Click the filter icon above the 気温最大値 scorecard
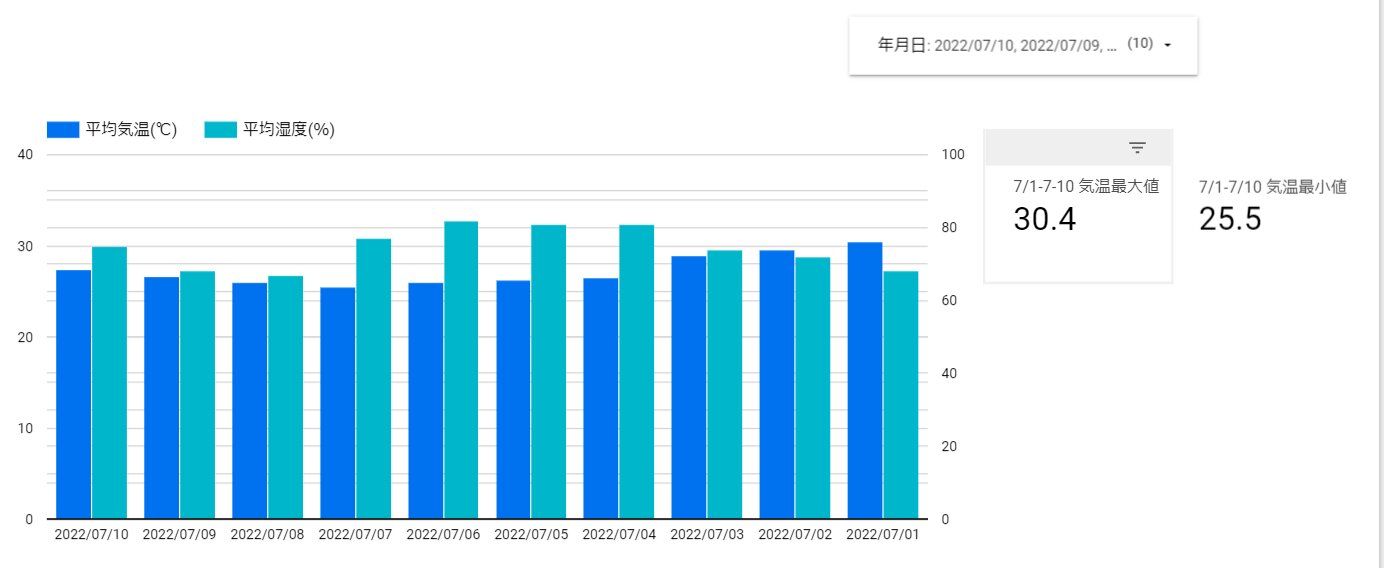Image resolution: width=1384 pixels, height=568 pixels. coord(1137,148)
